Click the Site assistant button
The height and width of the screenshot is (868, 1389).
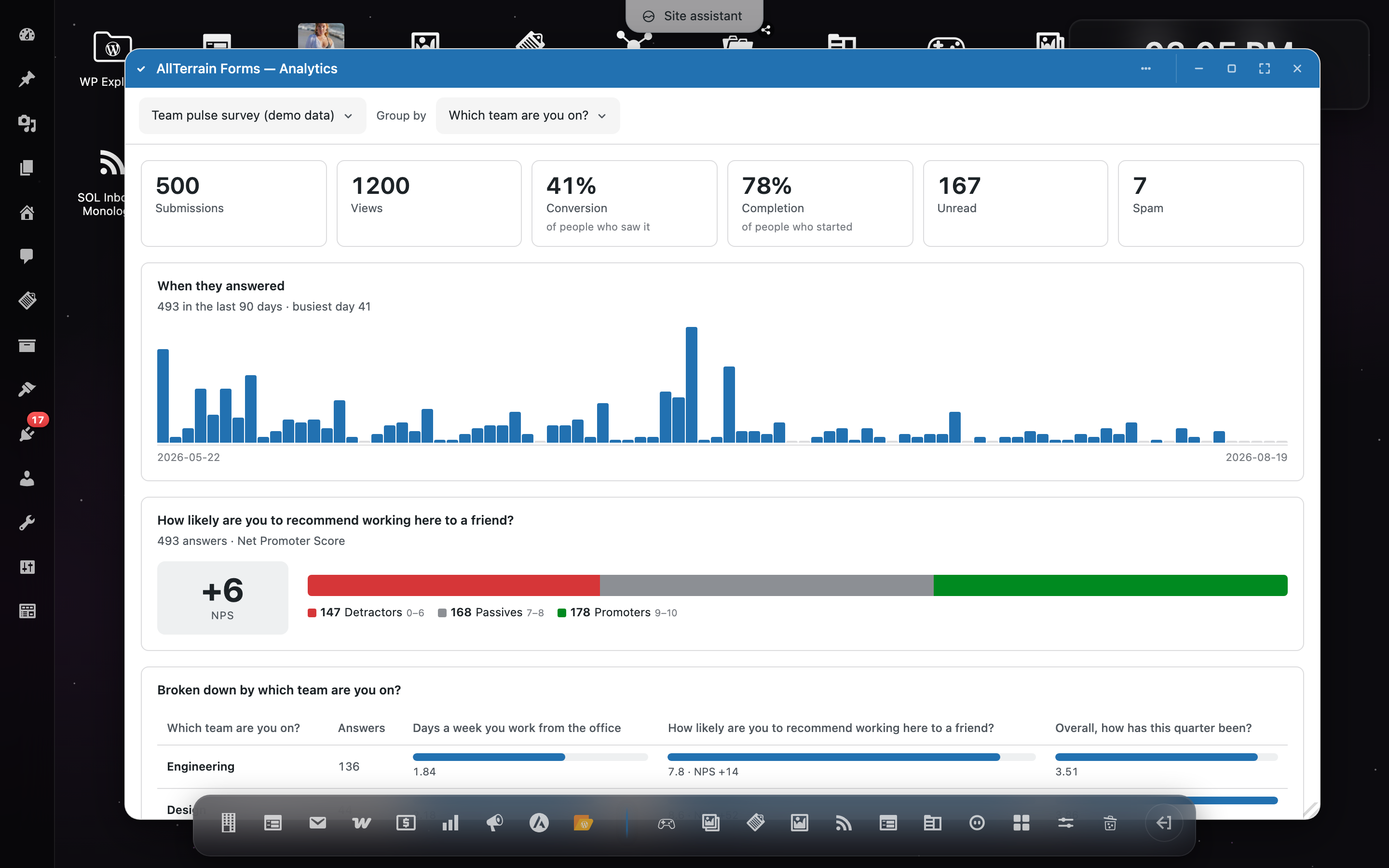pos(694,16)
